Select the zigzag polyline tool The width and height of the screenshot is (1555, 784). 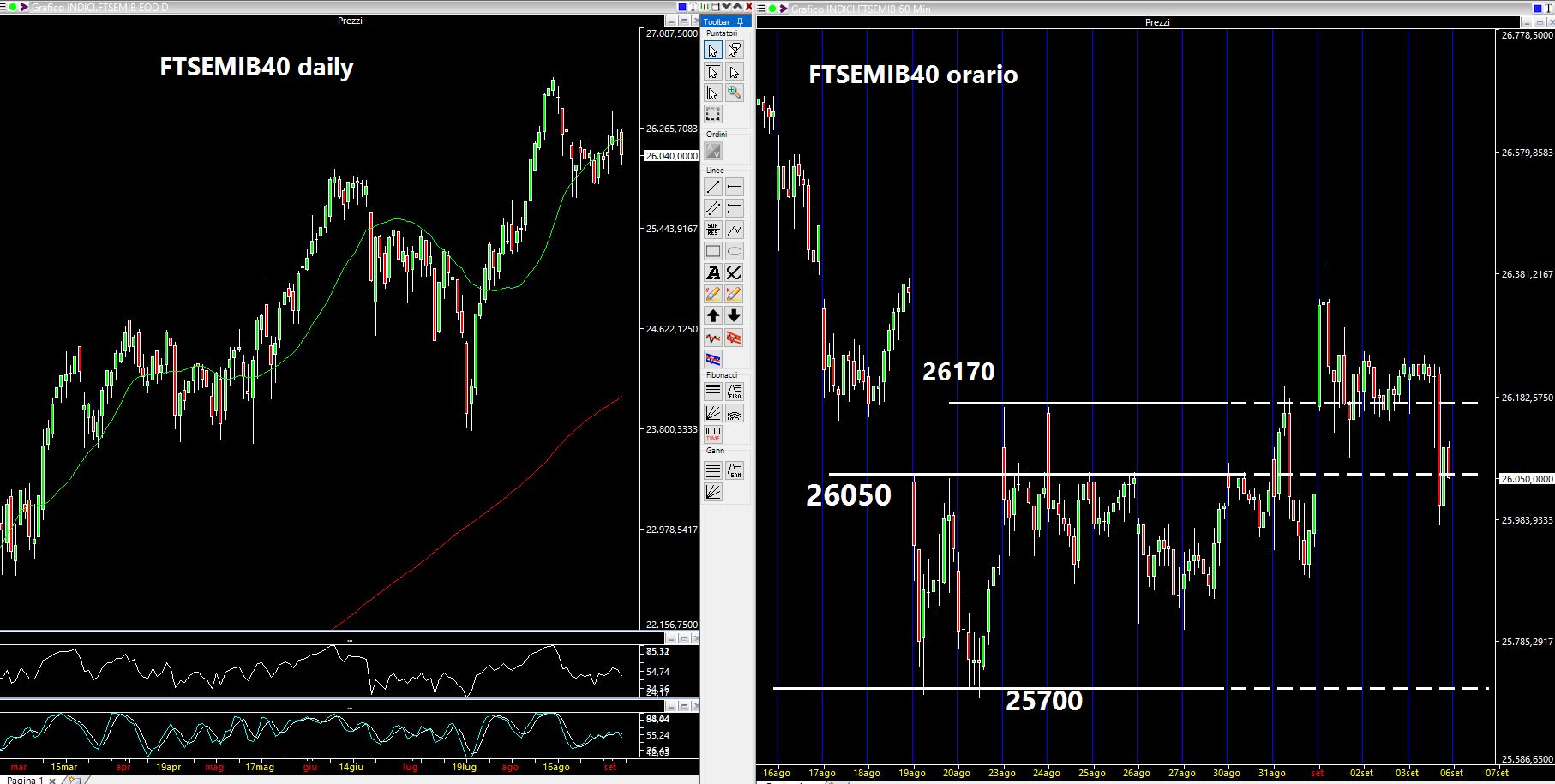[735, 230]
